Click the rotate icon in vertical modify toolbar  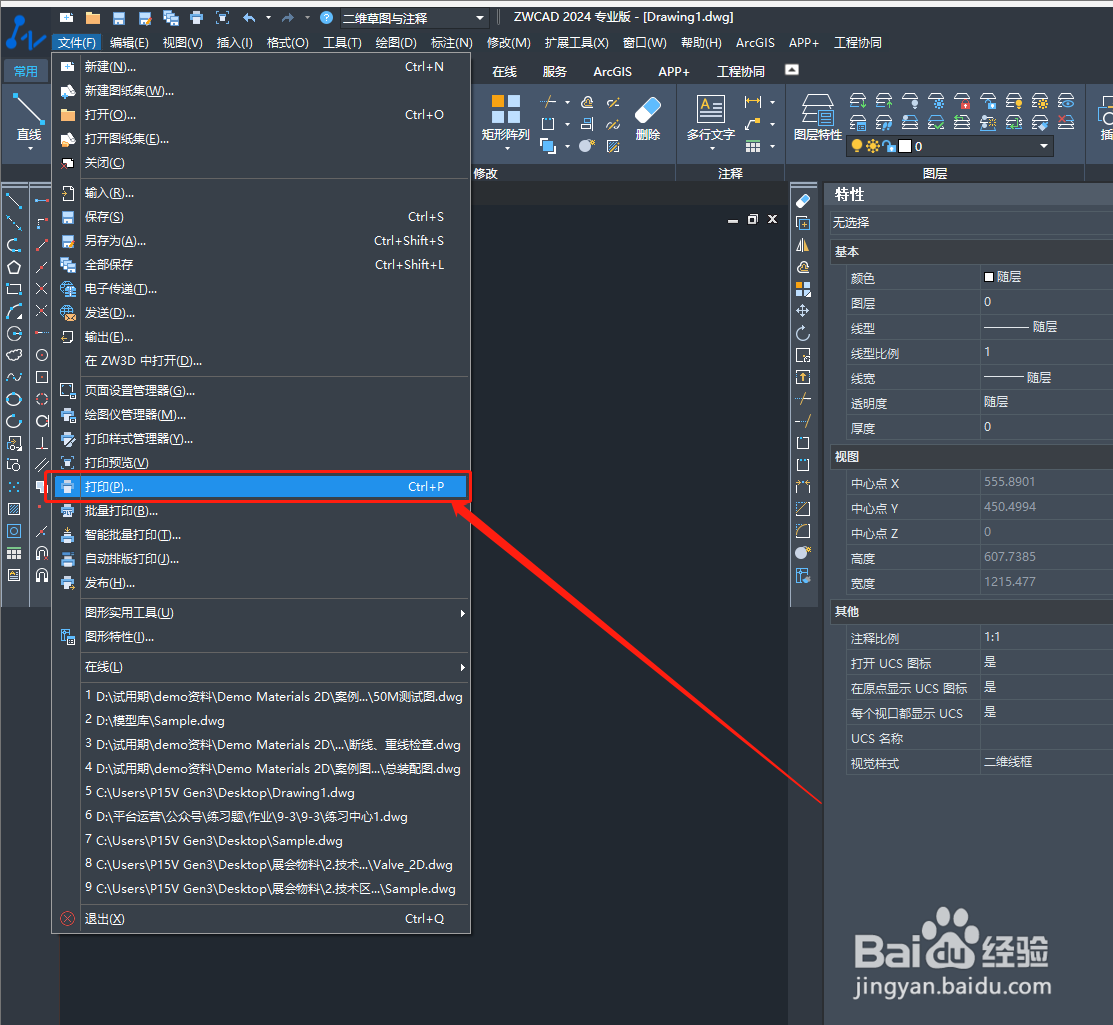tap(803, 333)
